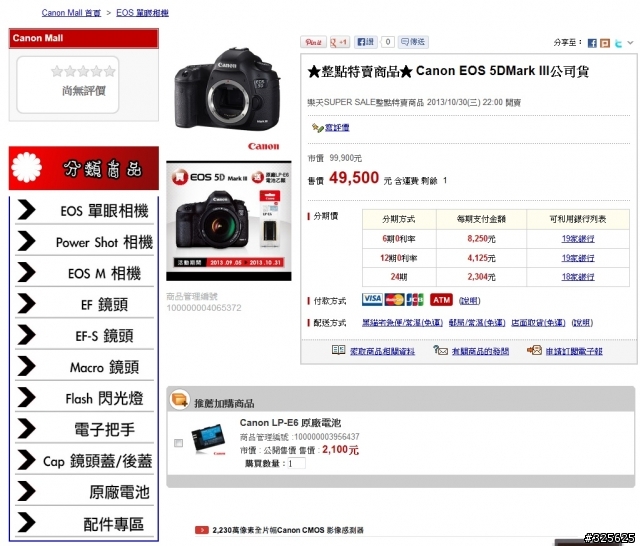
Task: Click the Canon 5D Mark III body photo
Action: (228, 89)
